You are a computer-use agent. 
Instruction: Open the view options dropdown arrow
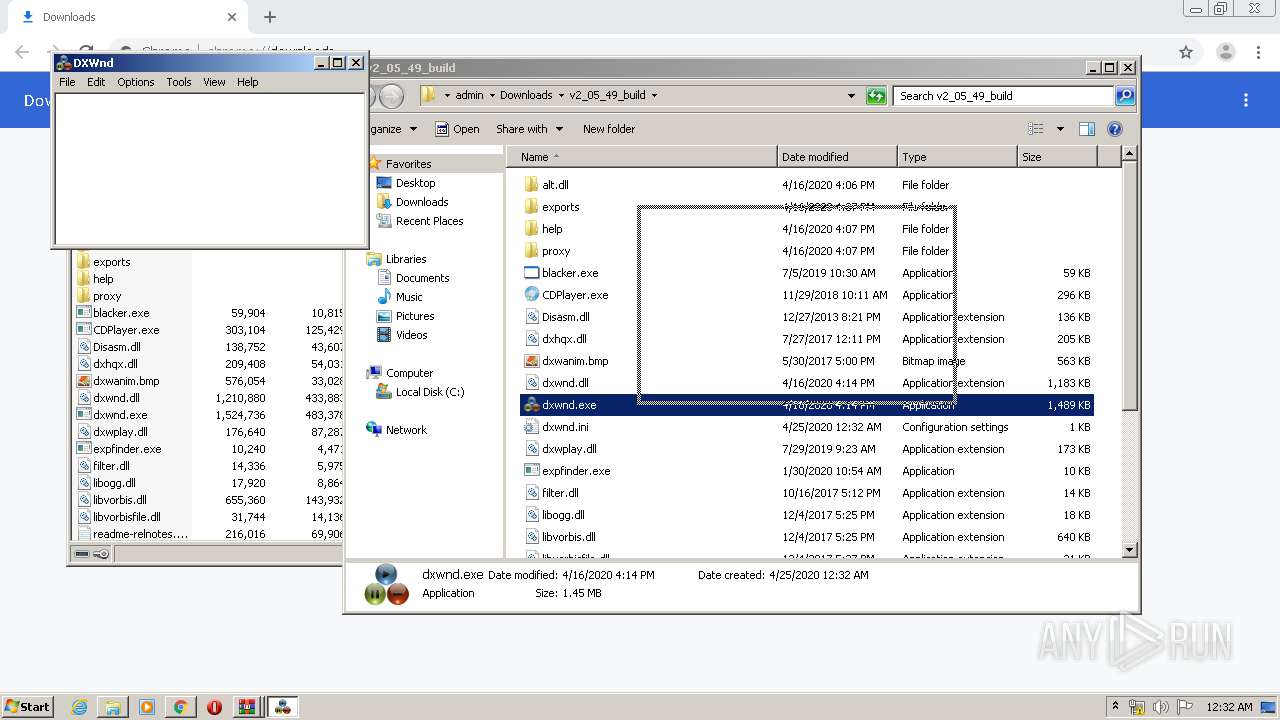[1060, 129]
